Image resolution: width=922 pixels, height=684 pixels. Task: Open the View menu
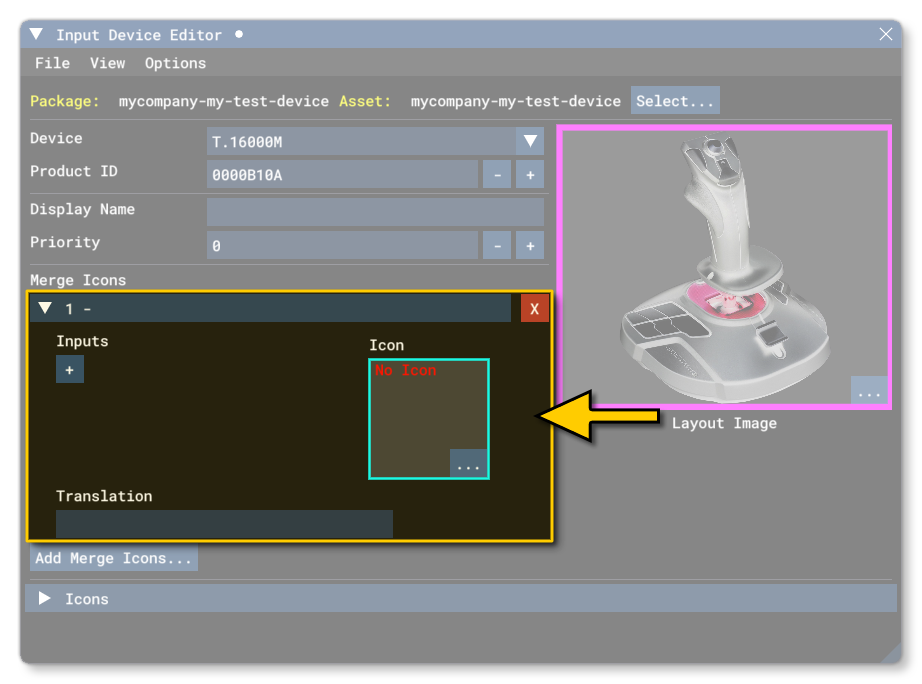[x=107, y=63]
